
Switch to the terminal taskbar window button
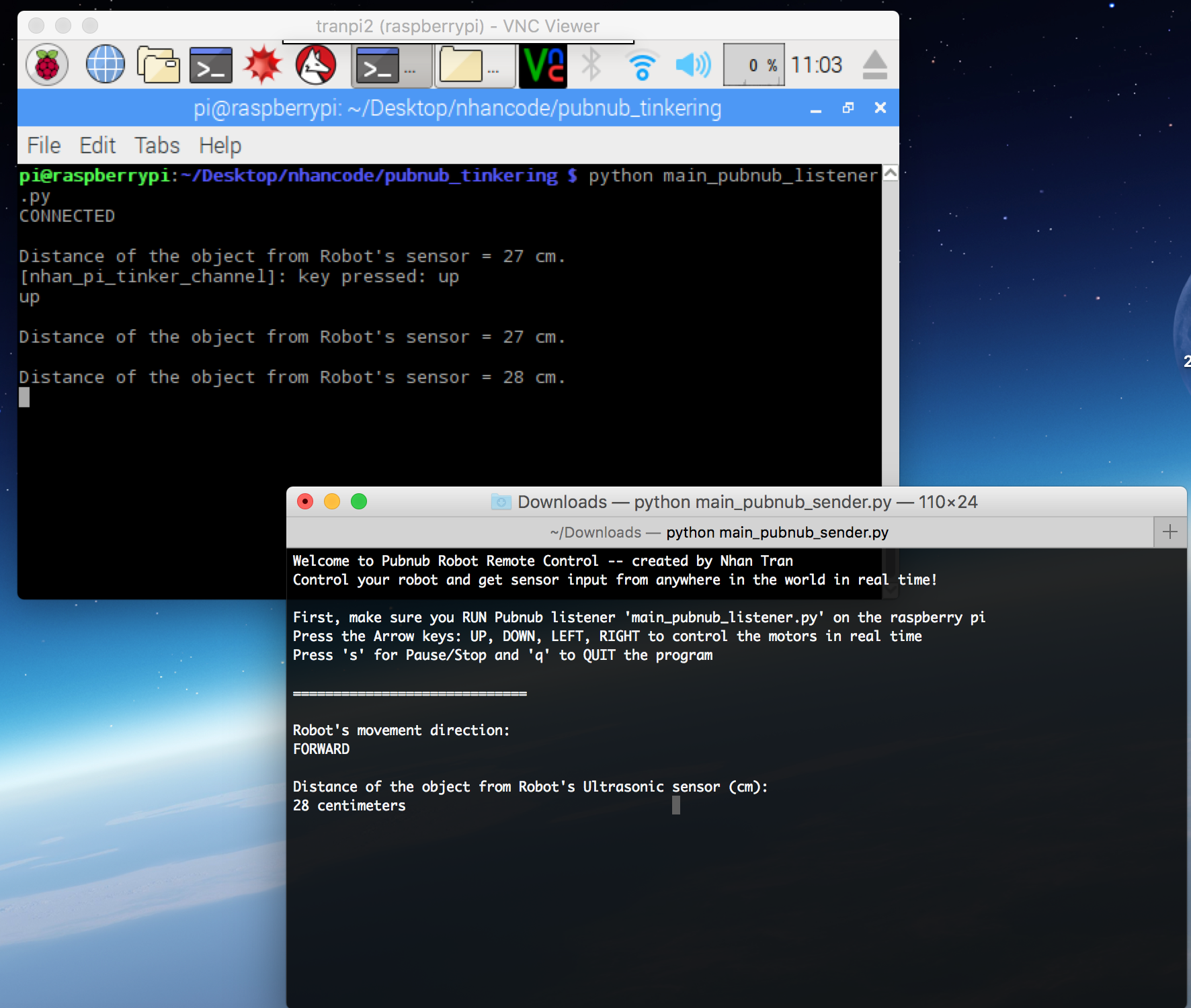click(392, 66)
